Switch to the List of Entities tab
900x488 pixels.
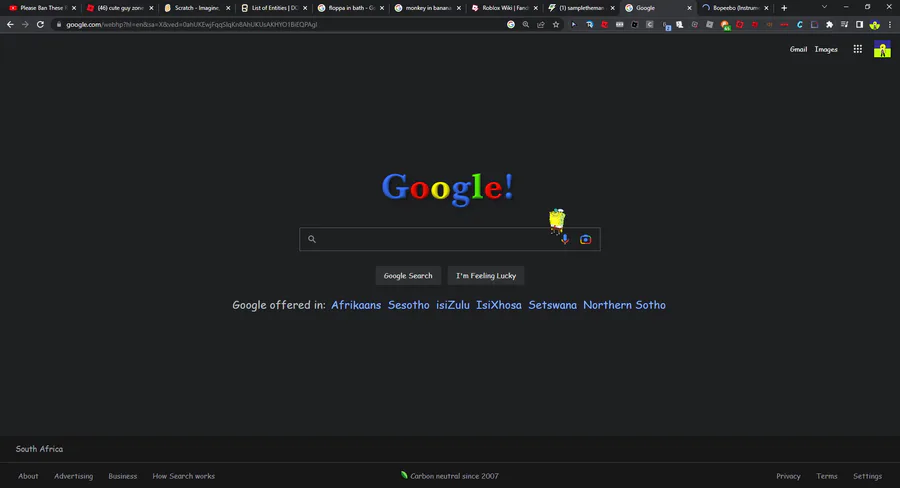click(274, 8)
